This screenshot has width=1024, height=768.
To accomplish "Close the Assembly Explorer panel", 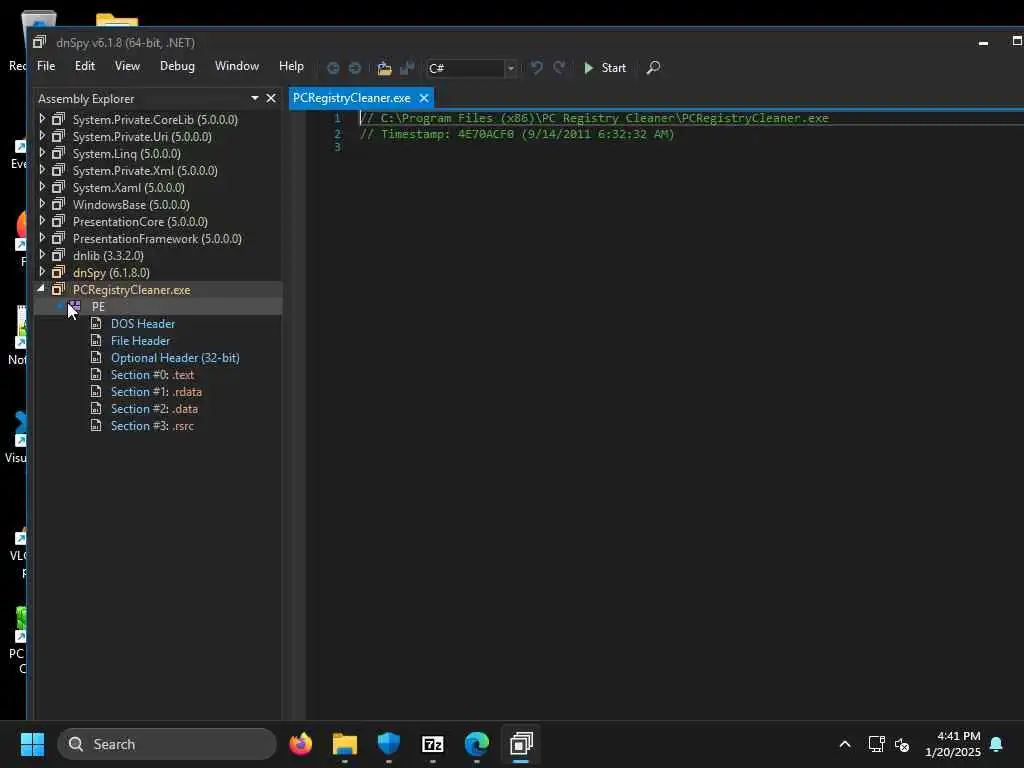I will 271,98.
